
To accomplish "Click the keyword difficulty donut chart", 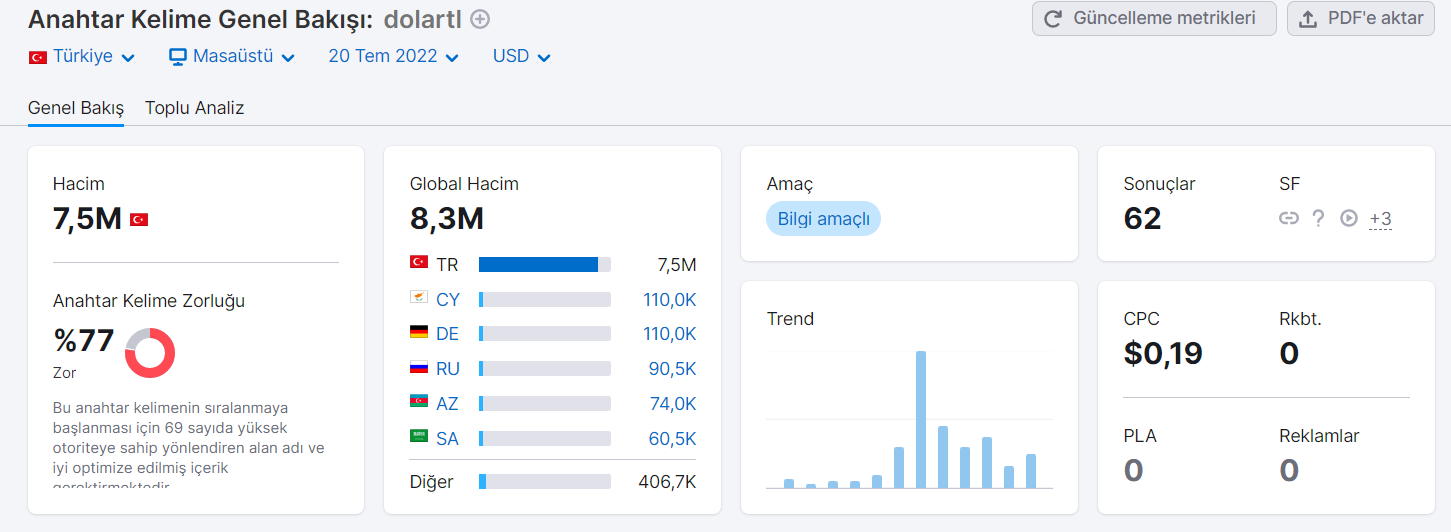I will [x=150, y=352].
